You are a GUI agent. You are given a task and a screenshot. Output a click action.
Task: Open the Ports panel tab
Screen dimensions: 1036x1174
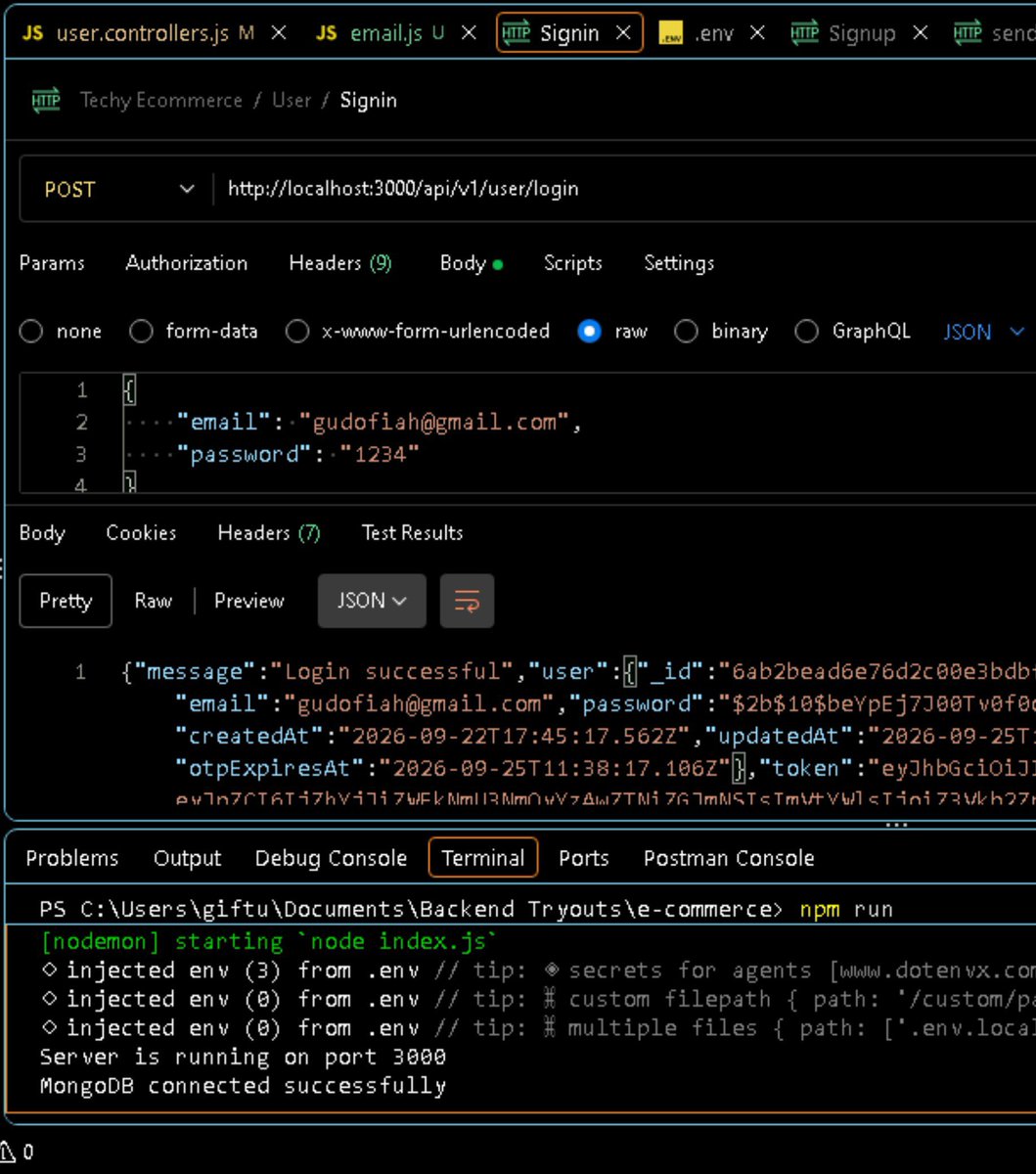click(x=583, y=858)
